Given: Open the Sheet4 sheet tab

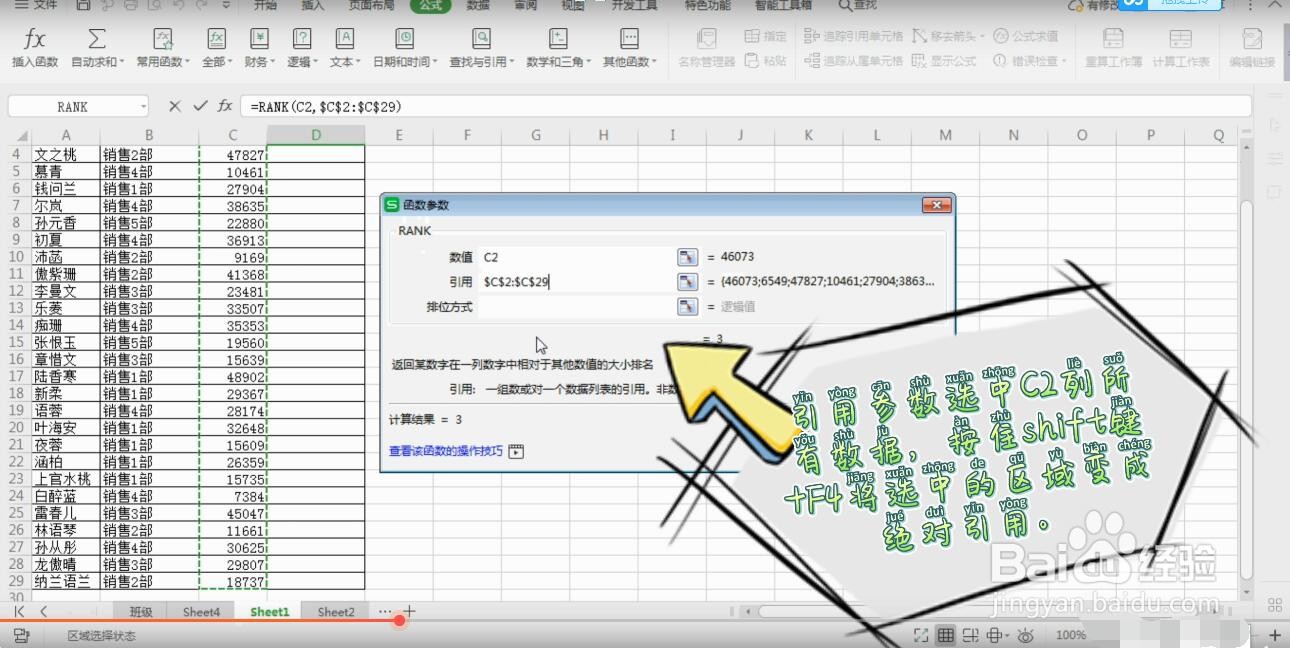Looking at the screenshot, I should tap(201, 611).
